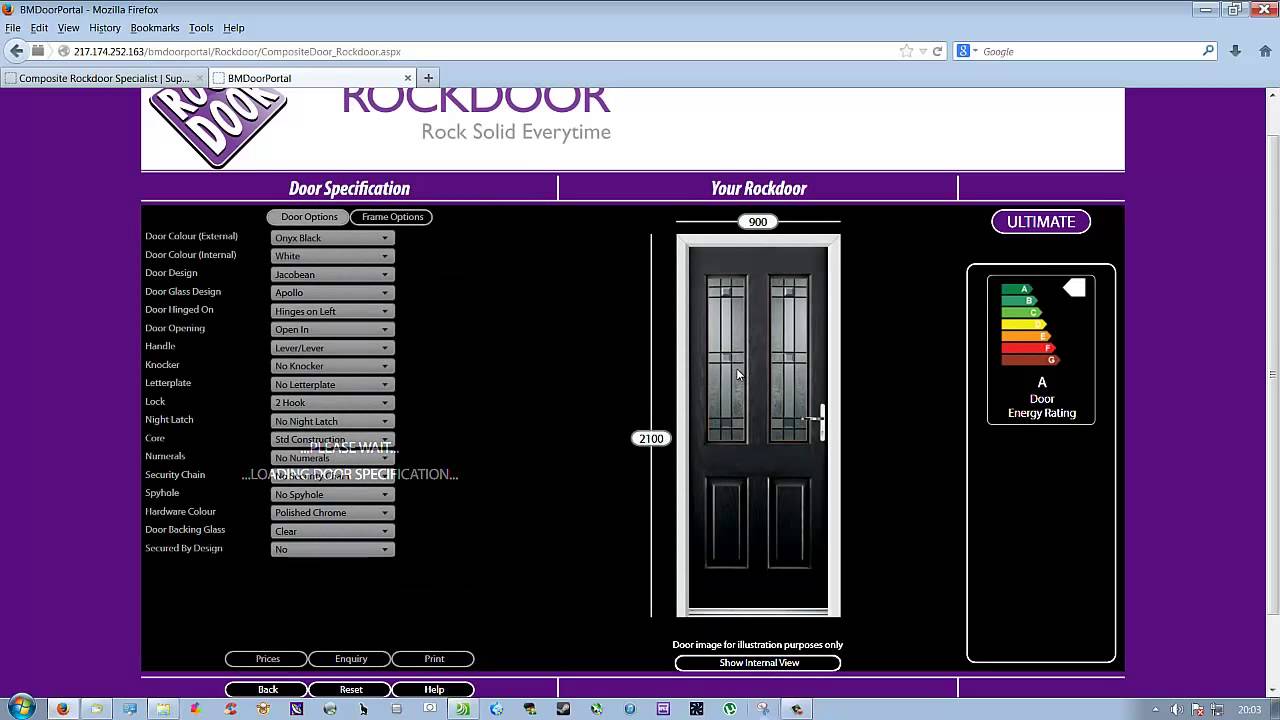The image size is (1280, 720).
Task: Bookmark this page with the star icon
Action: tap(906, 51)
